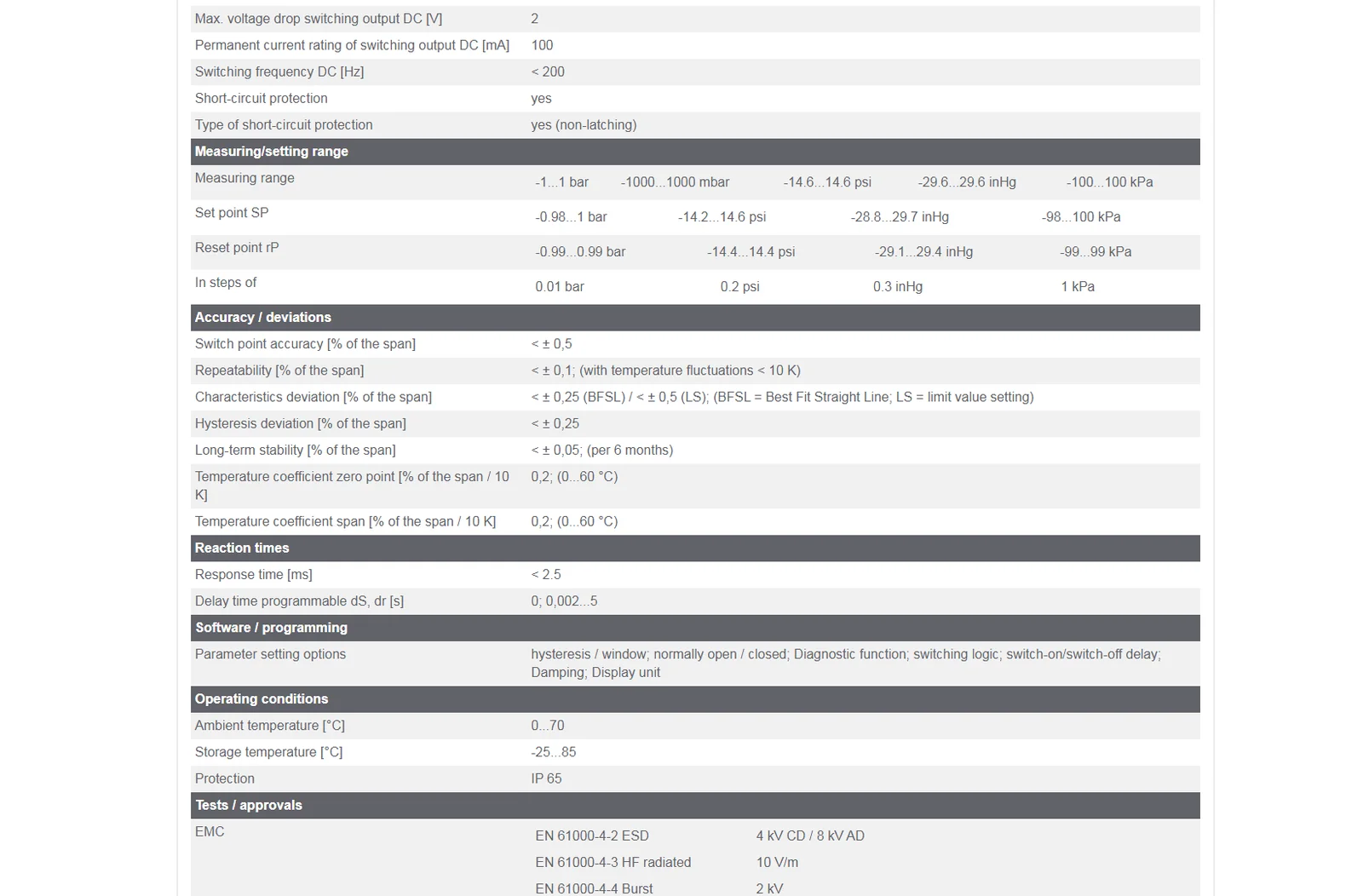
Task: Click the repeatability value with temperature fluctuations
Action: coord(666,370)
